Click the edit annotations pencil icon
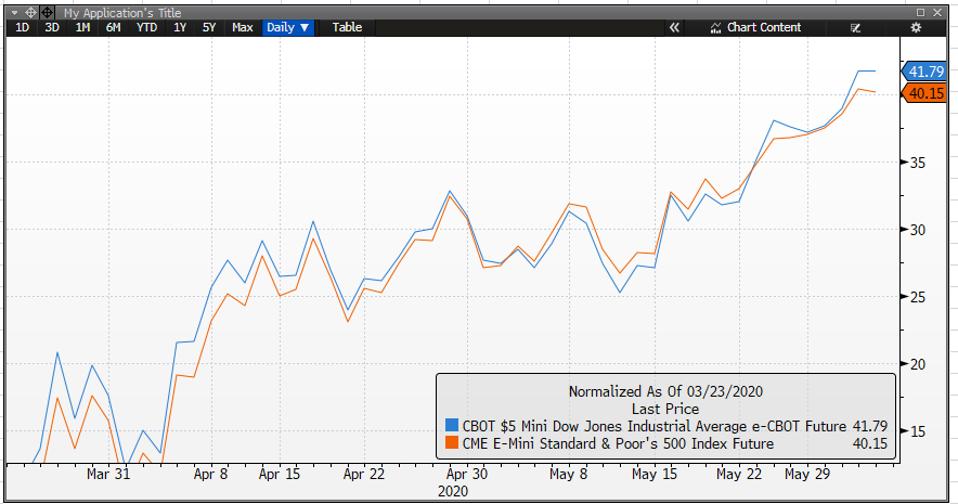Screen dimensions: 958x504 tap(856, 28)
